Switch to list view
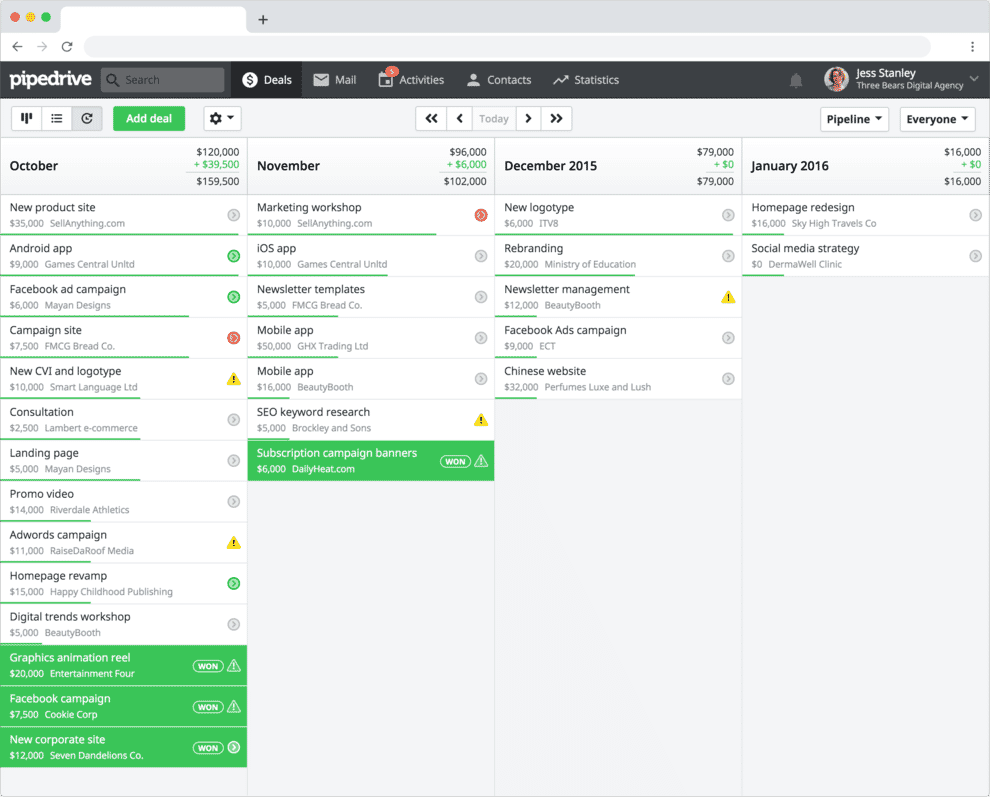990x797 pixels. pyautogui.click(x=57, y=118)
